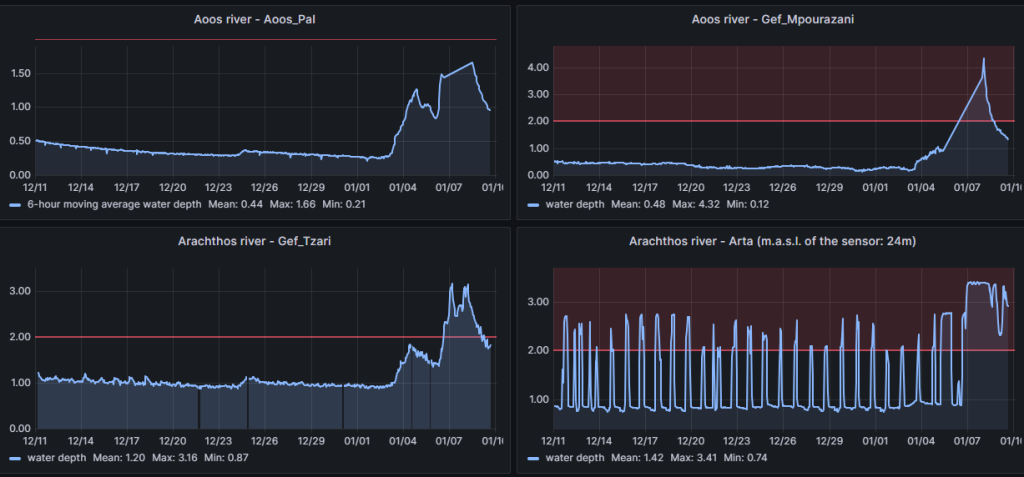Open the Aoos river - Gef_Mpourazani panel title menu
This screenshot has height=477, width=1024.
[x=765, y=19]
